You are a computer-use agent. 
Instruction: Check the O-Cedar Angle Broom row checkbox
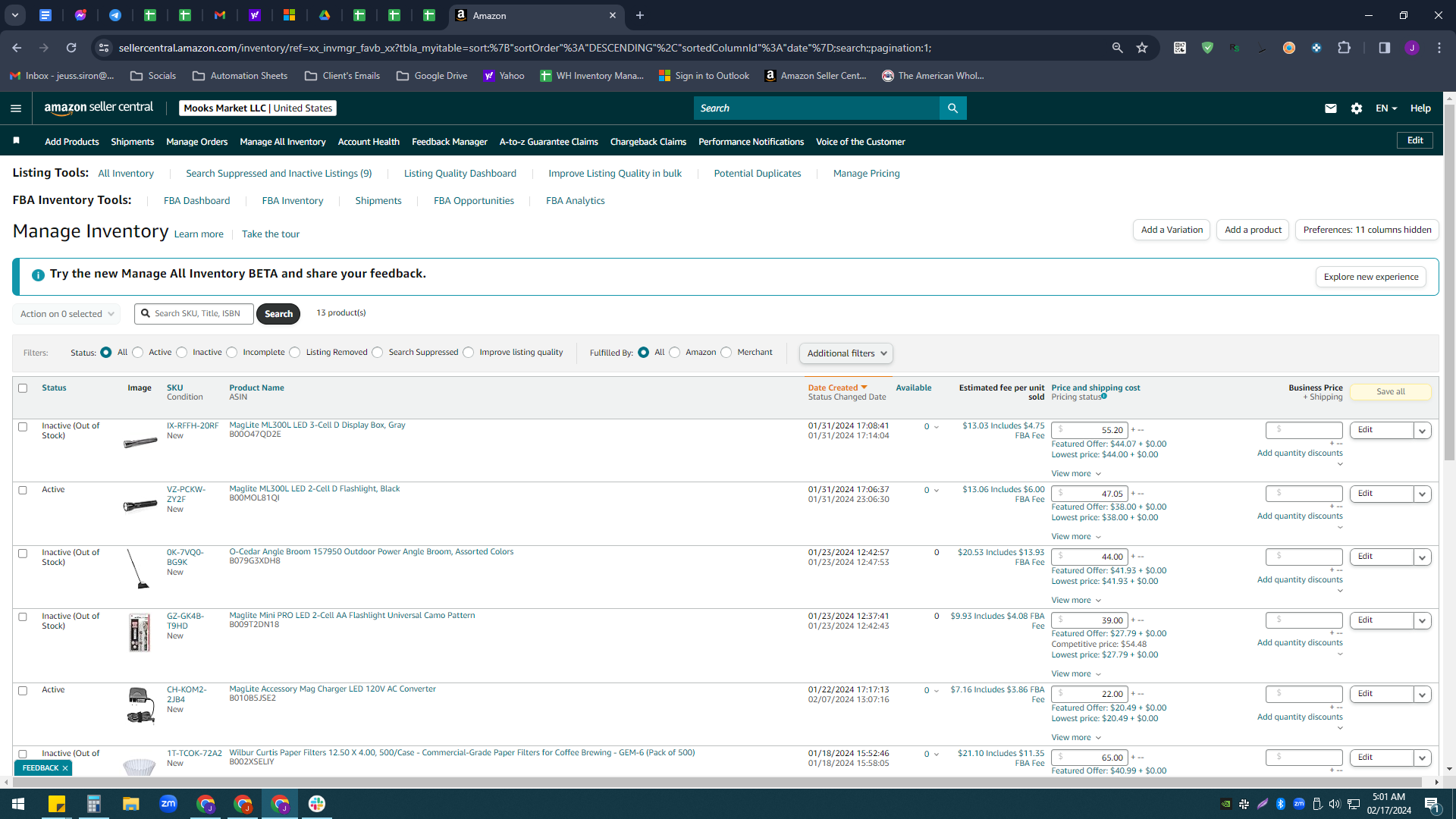point(23,554)
